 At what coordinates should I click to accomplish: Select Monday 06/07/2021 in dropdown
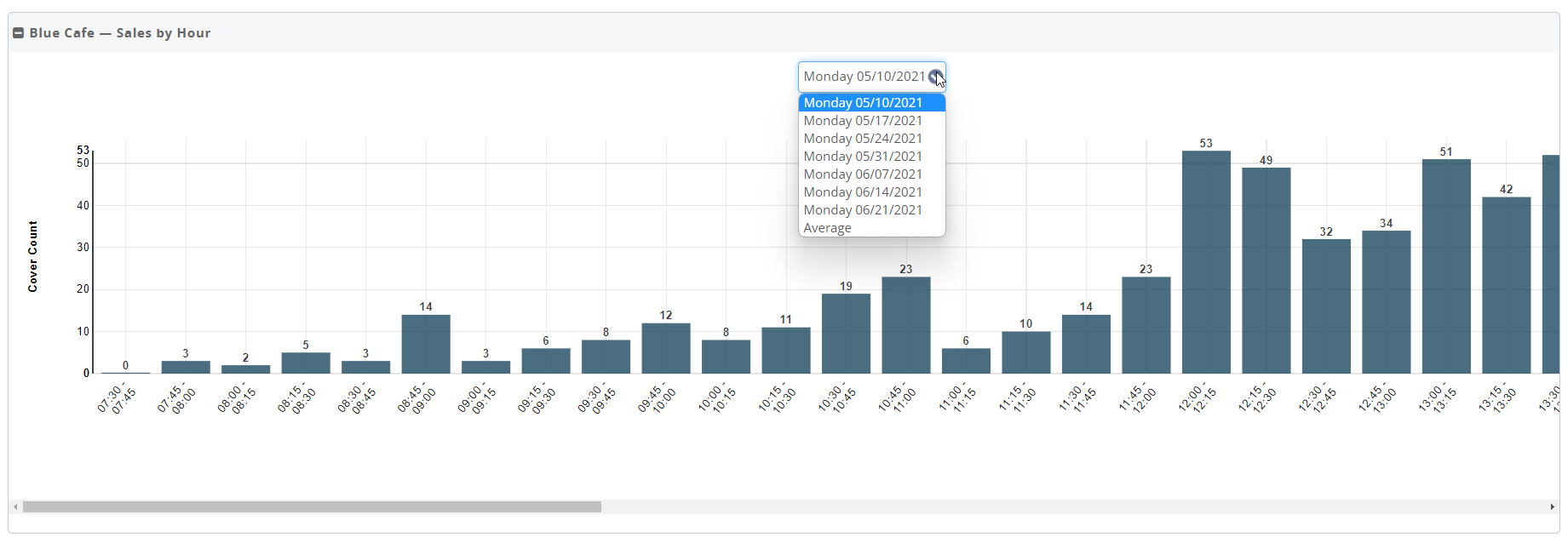coord(863,174)
